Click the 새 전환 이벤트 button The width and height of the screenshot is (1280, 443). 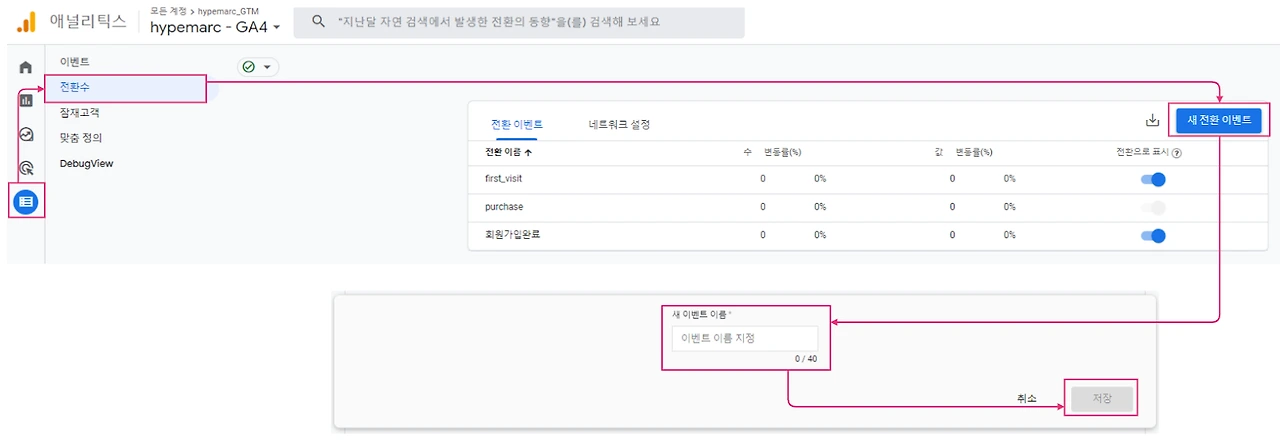1218,120
